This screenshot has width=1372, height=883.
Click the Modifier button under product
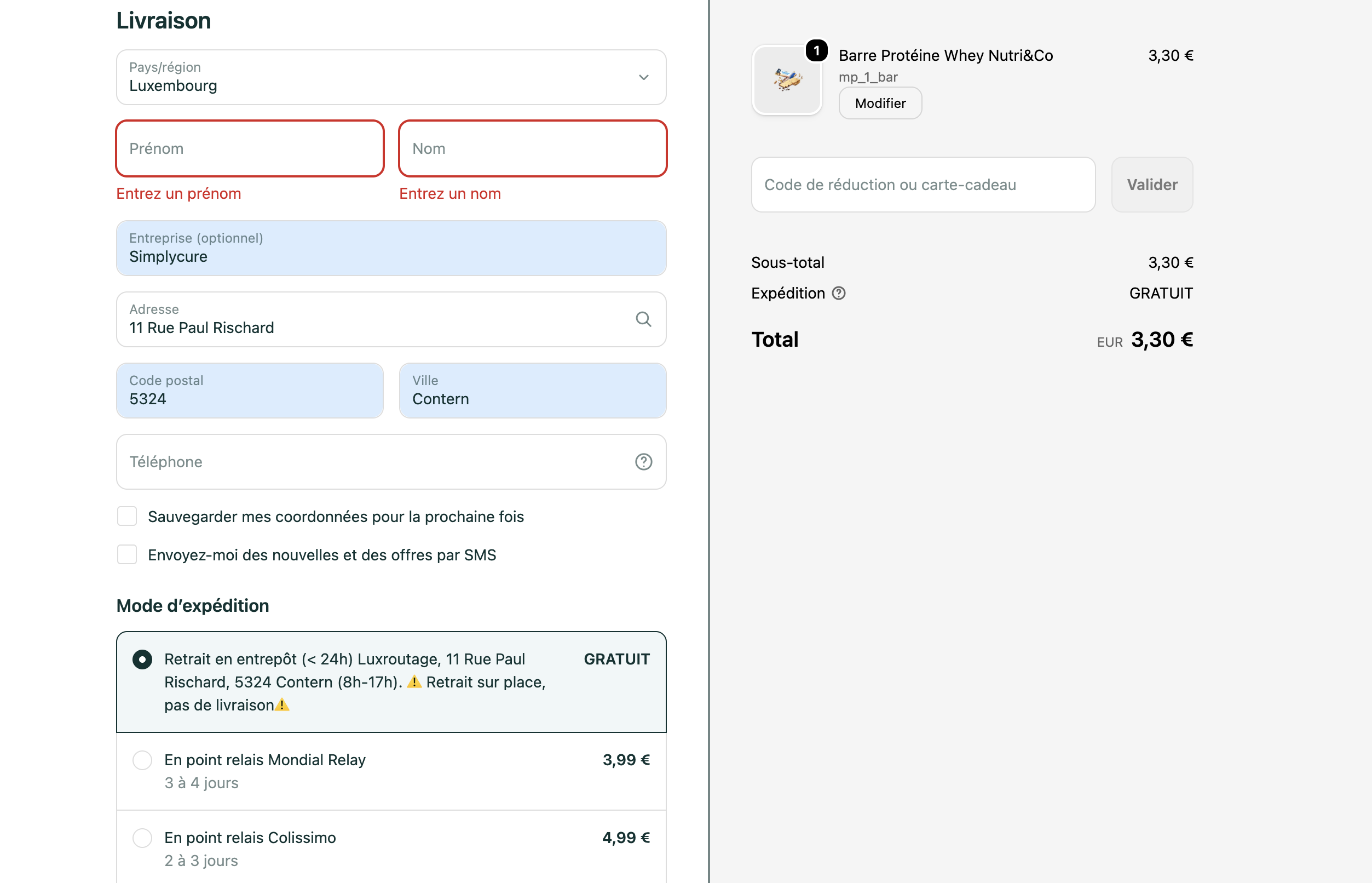coord(880,103)
